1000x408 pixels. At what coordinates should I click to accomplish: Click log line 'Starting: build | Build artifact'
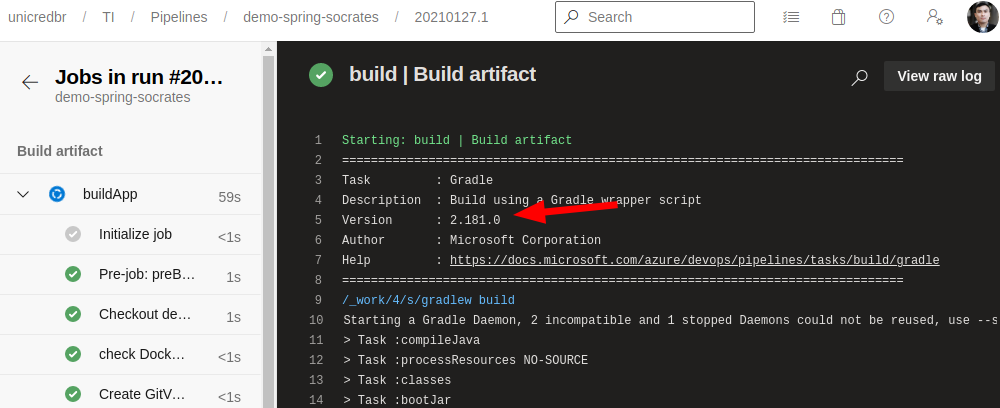point(457,140)
